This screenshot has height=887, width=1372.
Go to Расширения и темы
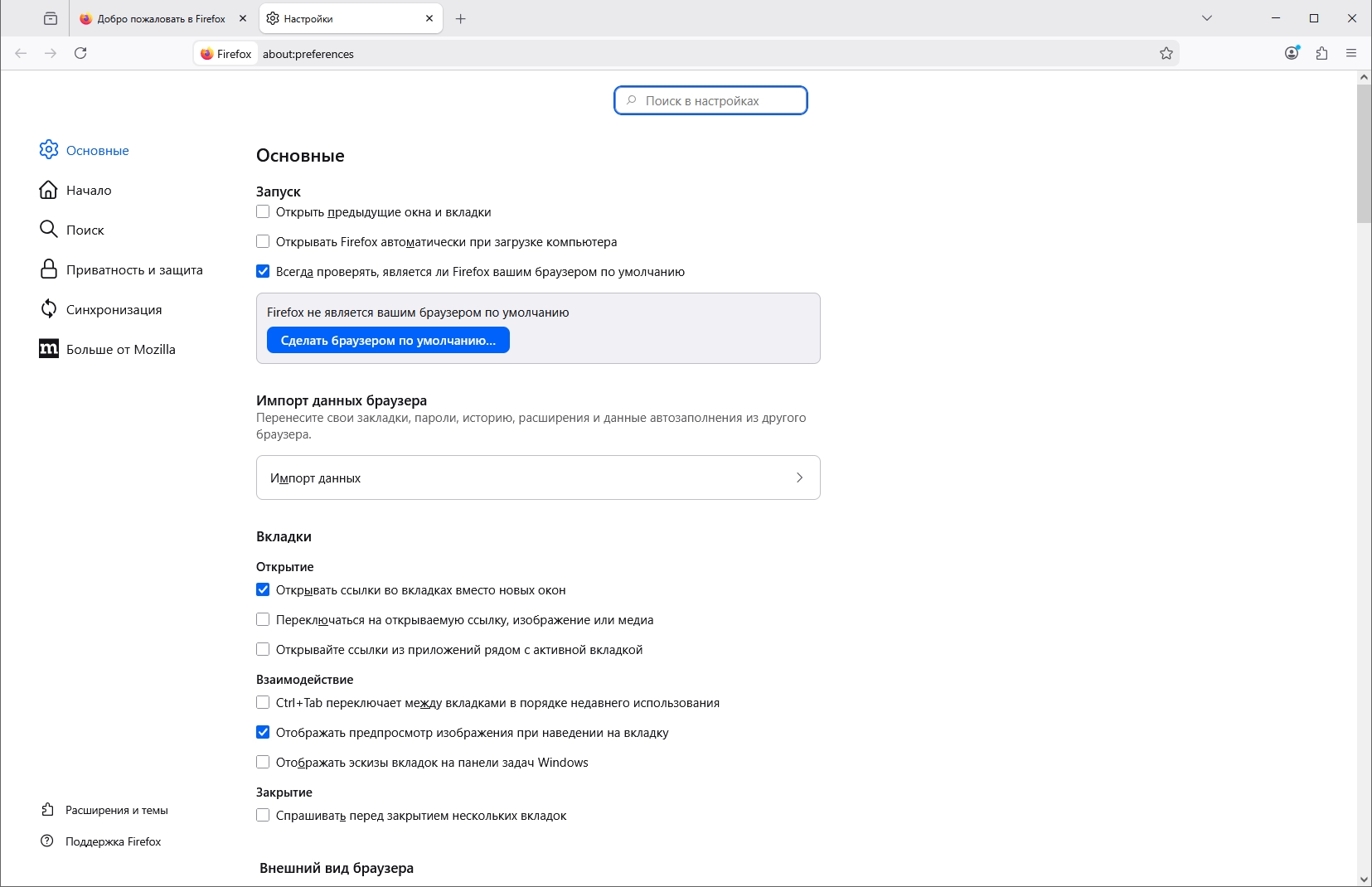pyautogui.click(x=116, y=810)
